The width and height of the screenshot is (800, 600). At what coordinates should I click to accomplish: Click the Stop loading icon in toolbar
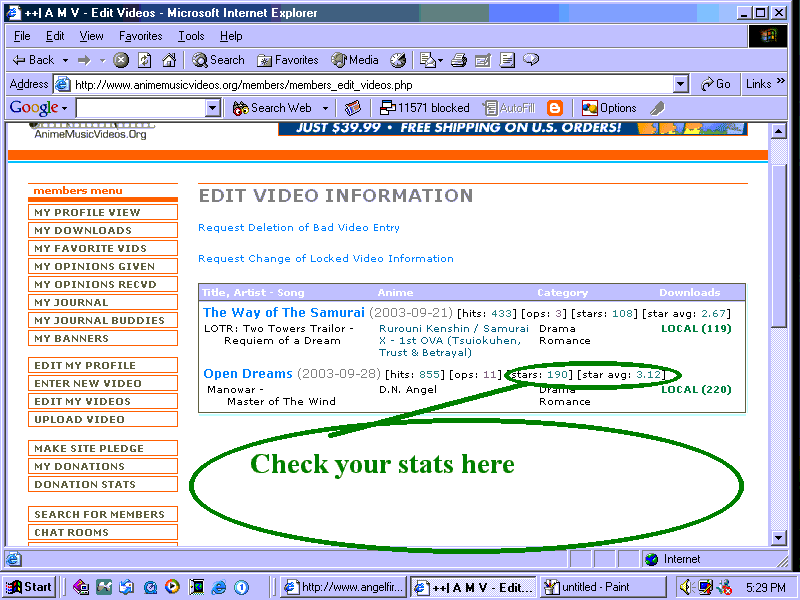tap(121, 60)
